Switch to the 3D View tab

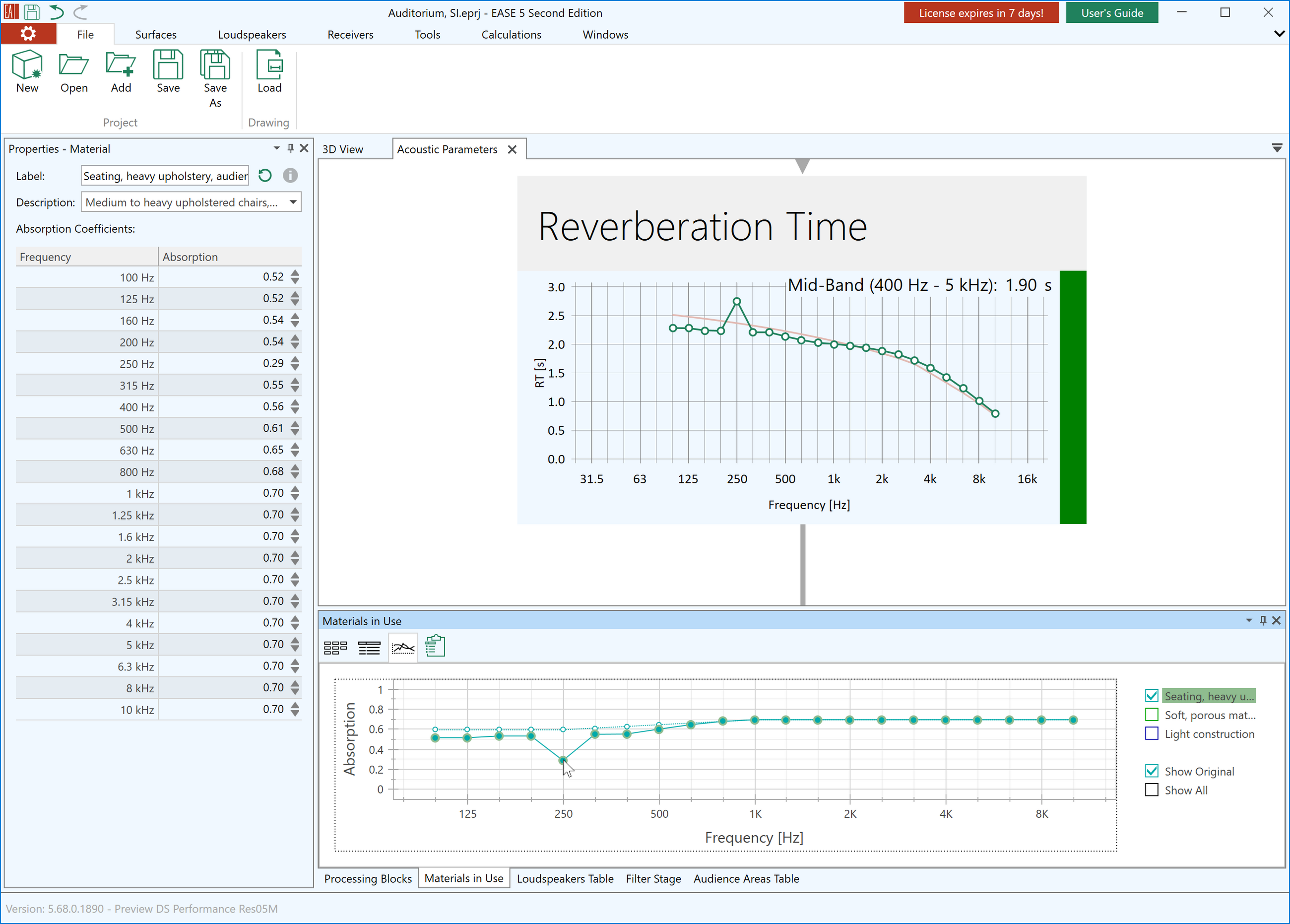(342, 149)
